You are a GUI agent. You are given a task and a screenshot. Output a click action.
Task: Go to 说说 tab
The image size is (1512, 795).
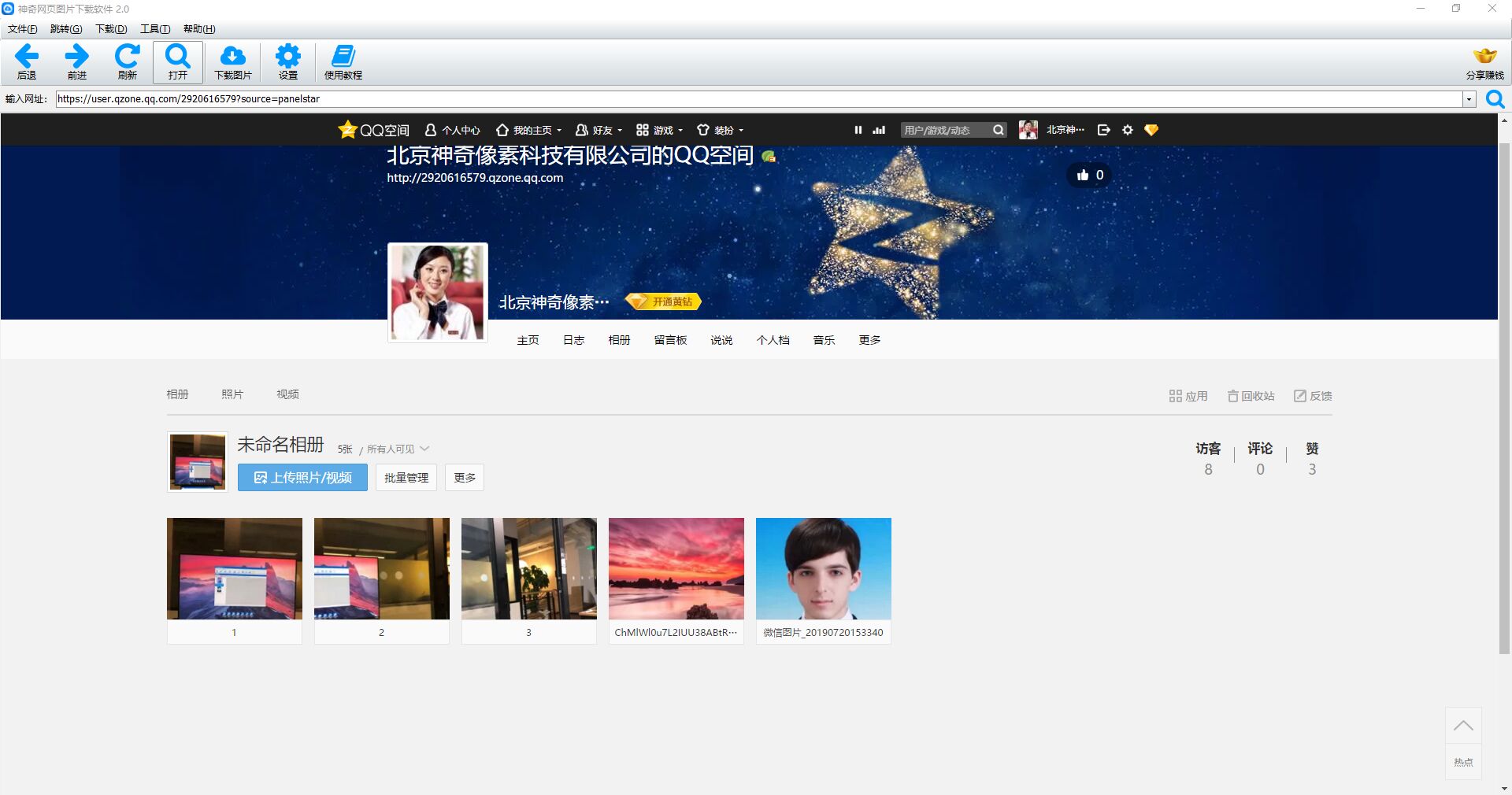pos(721,340)
